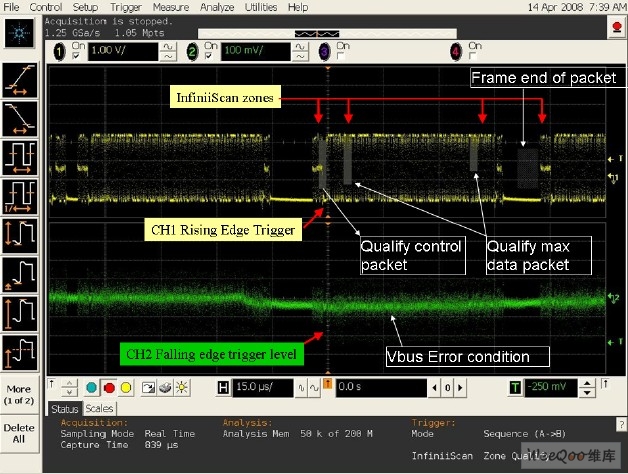Open the Trigger menu
Image resolution: width=628 pixels, height=474 pixels.
click(126, 7)
